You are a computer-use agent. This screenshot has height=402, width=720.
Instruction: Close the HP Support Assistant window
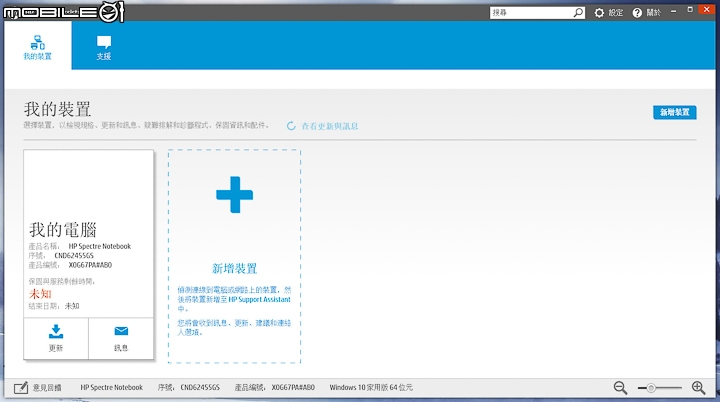[x=707, y=9]
